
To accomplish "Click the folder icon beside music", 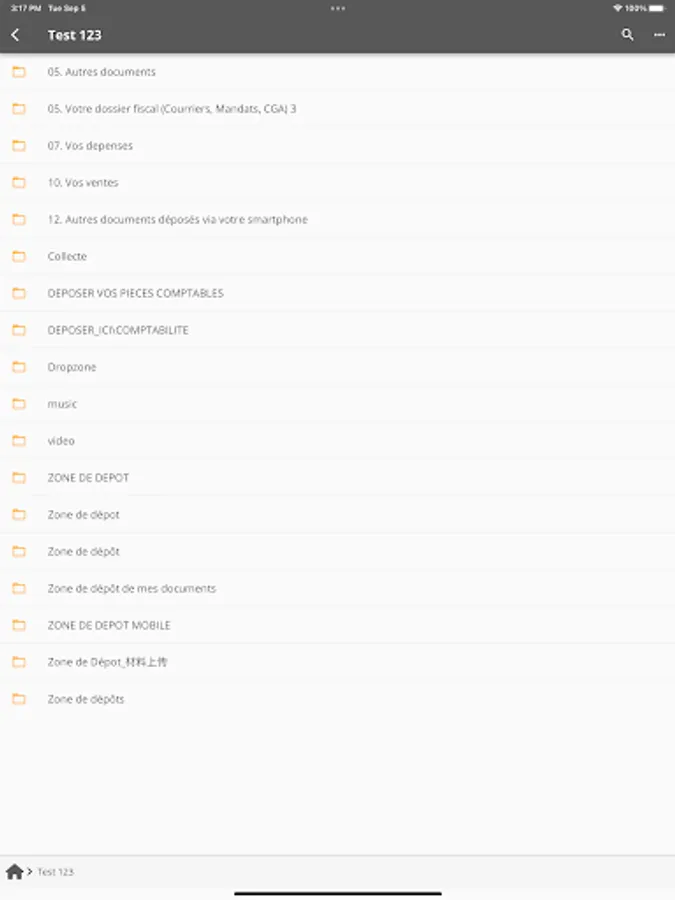I will point(19,404).
